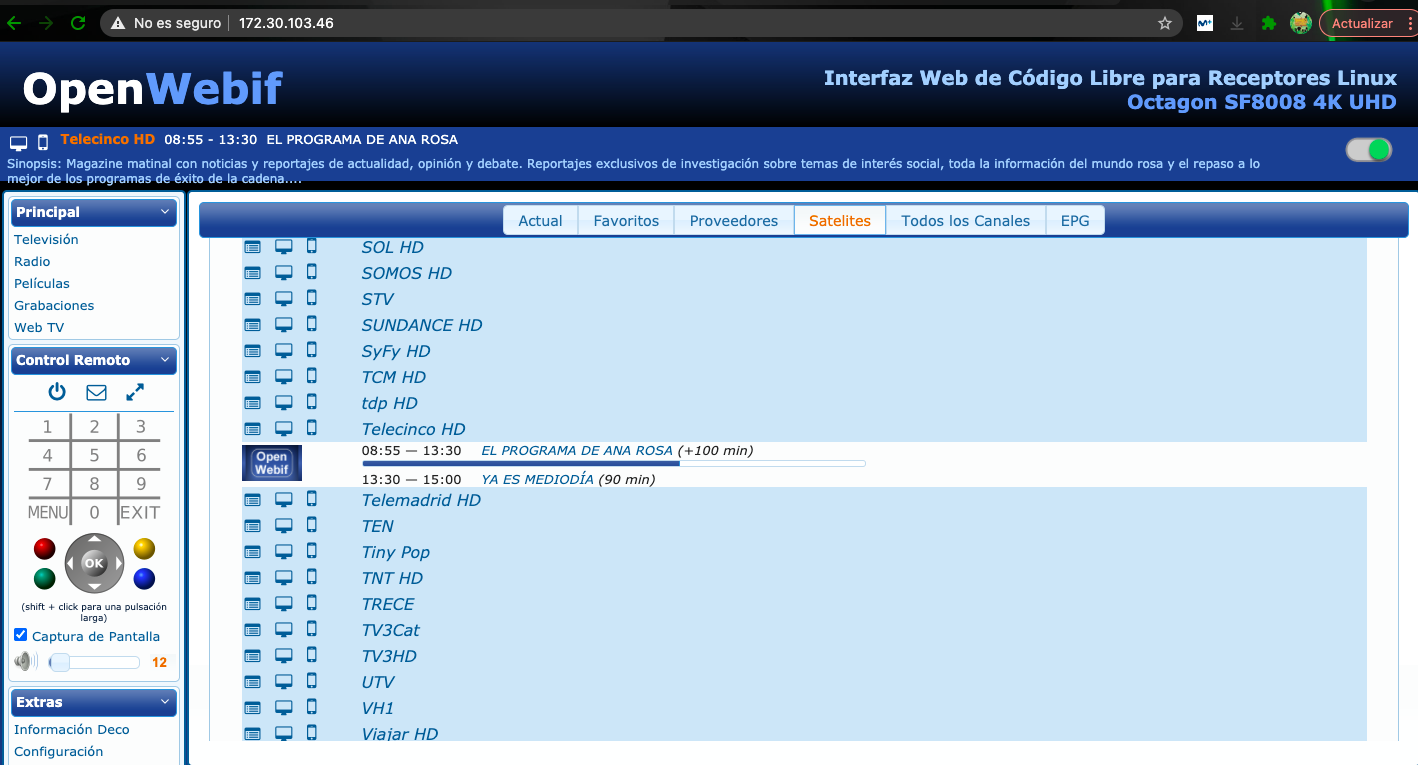This screenshot has width=1418, height=765.
Task: Open the message envelope icon
Action: [96, 392]
